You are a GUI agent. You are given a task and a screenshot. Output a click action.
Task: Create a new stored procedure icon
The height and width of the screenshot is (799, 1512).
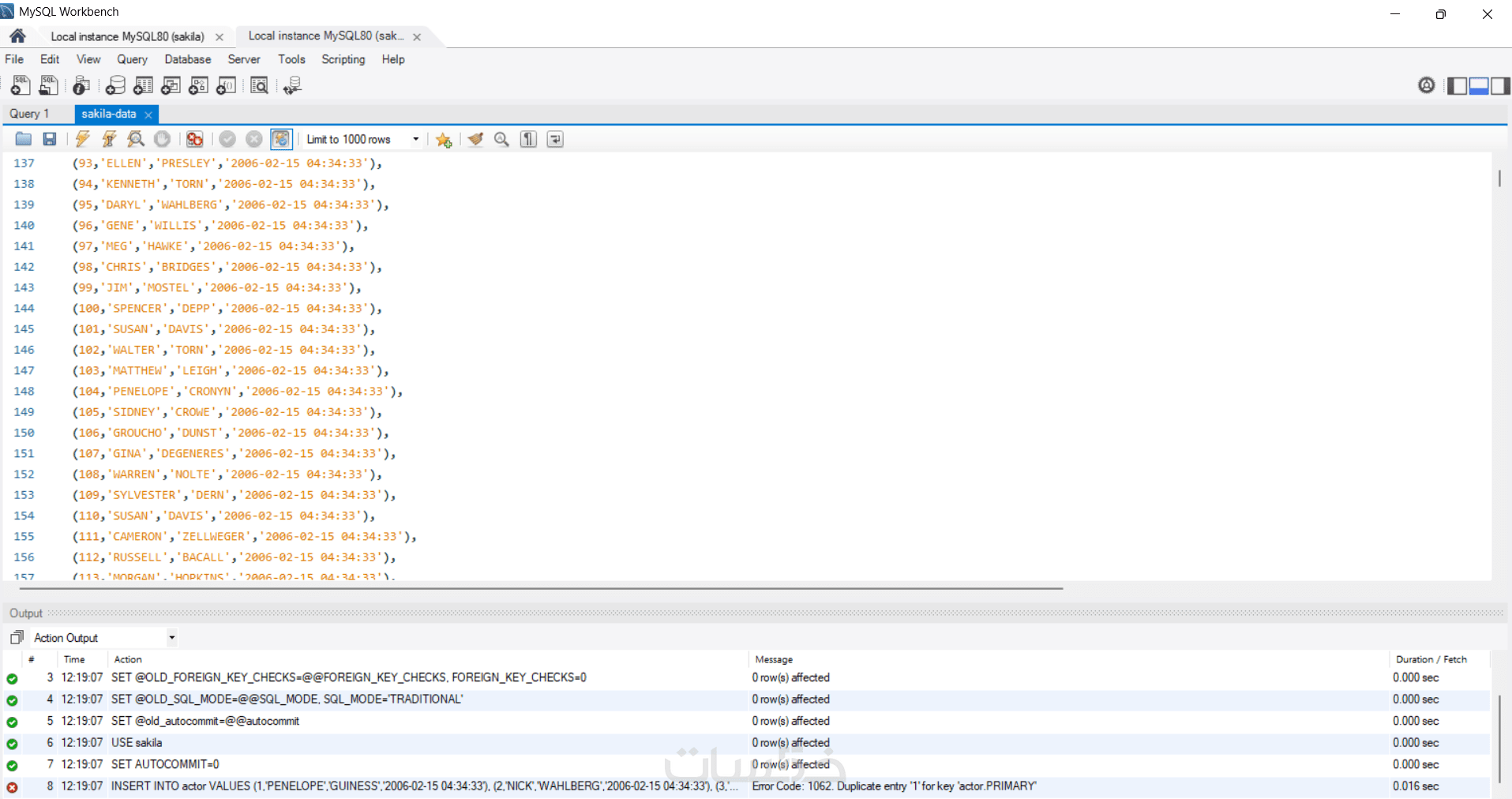click(x=198, y=85)
